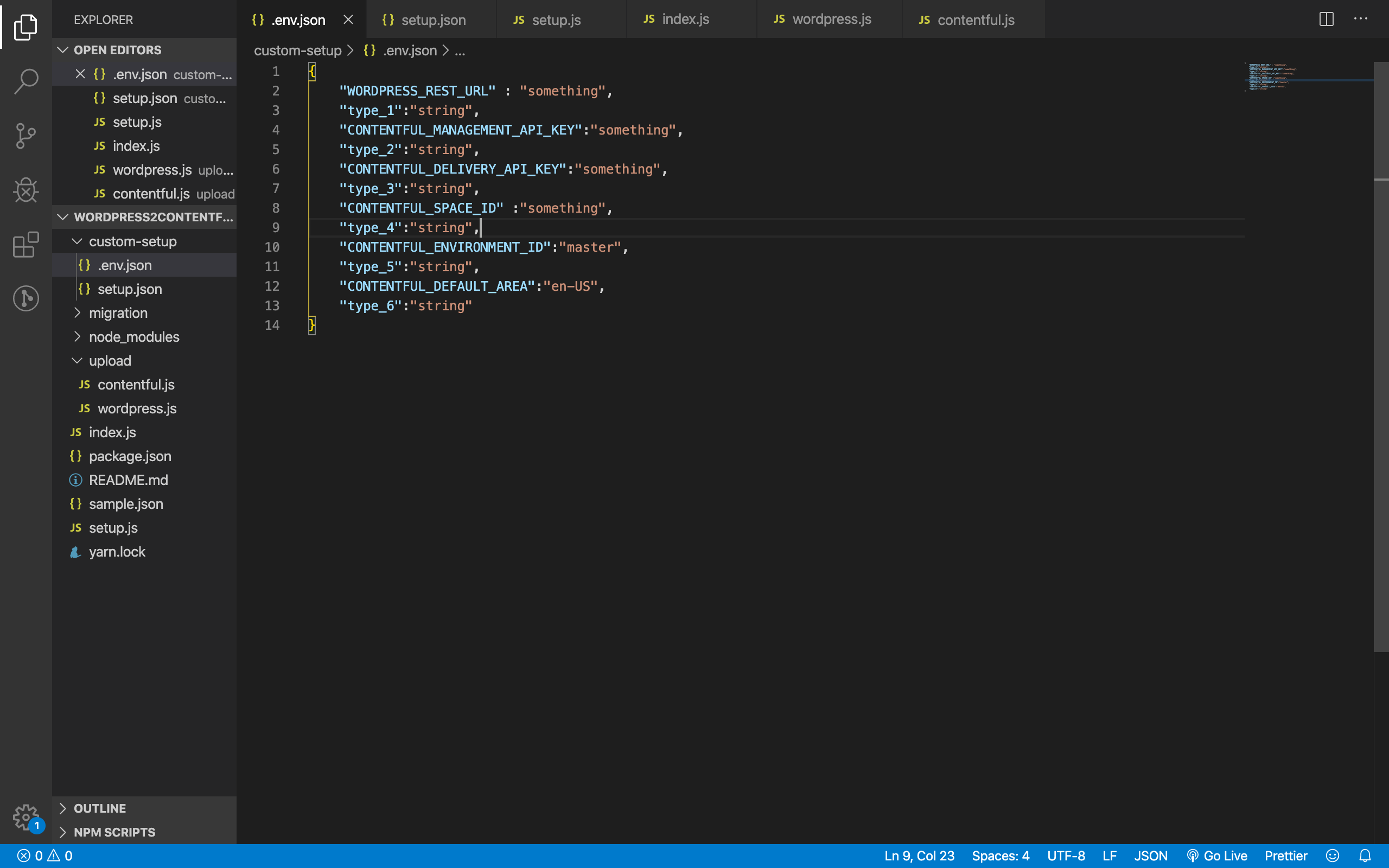The image size is (1389, 868).
Task: Switch to the wordpress.js tab
Action: pyautogui.click(x=831, y=20)
